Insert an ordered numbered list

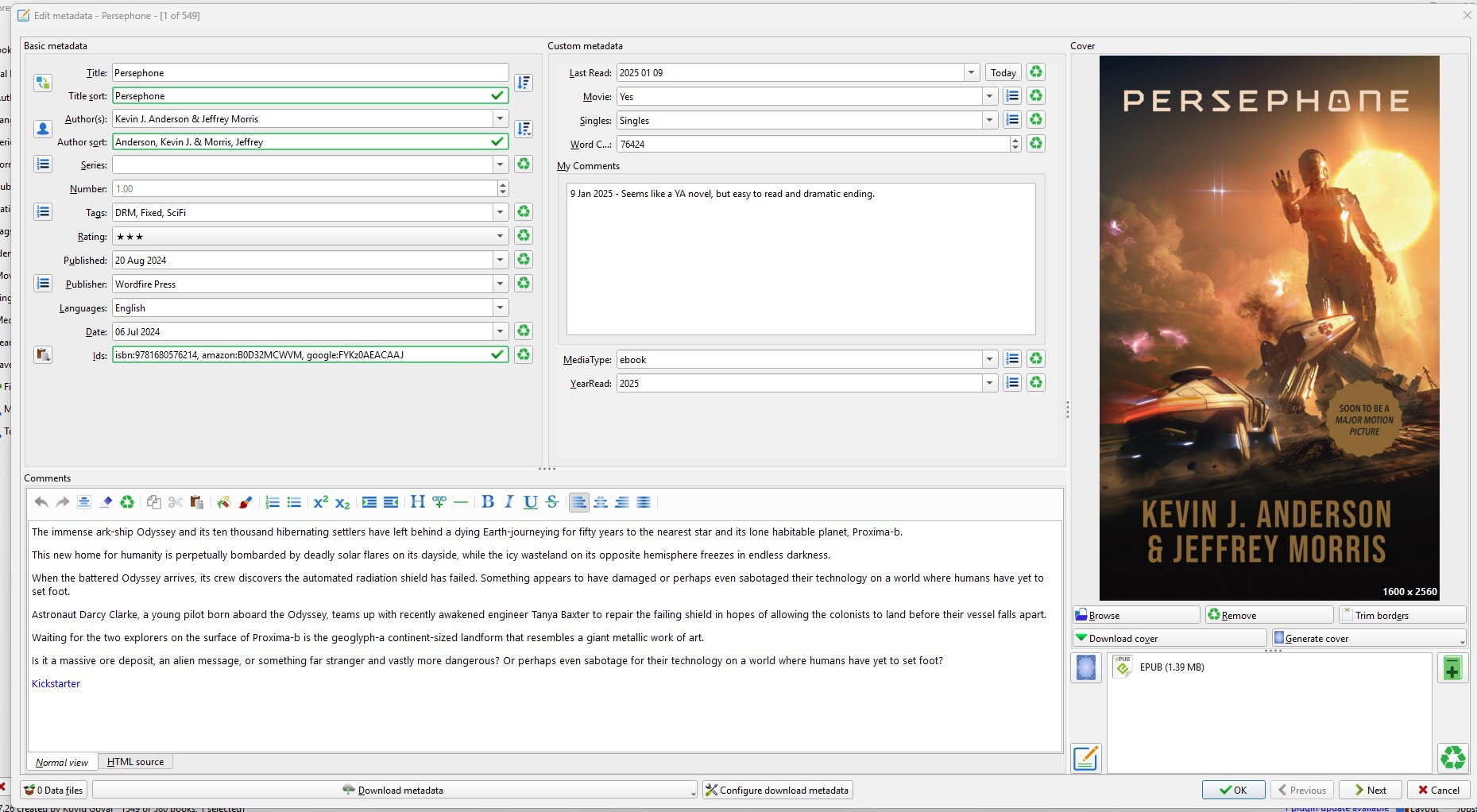273,502
